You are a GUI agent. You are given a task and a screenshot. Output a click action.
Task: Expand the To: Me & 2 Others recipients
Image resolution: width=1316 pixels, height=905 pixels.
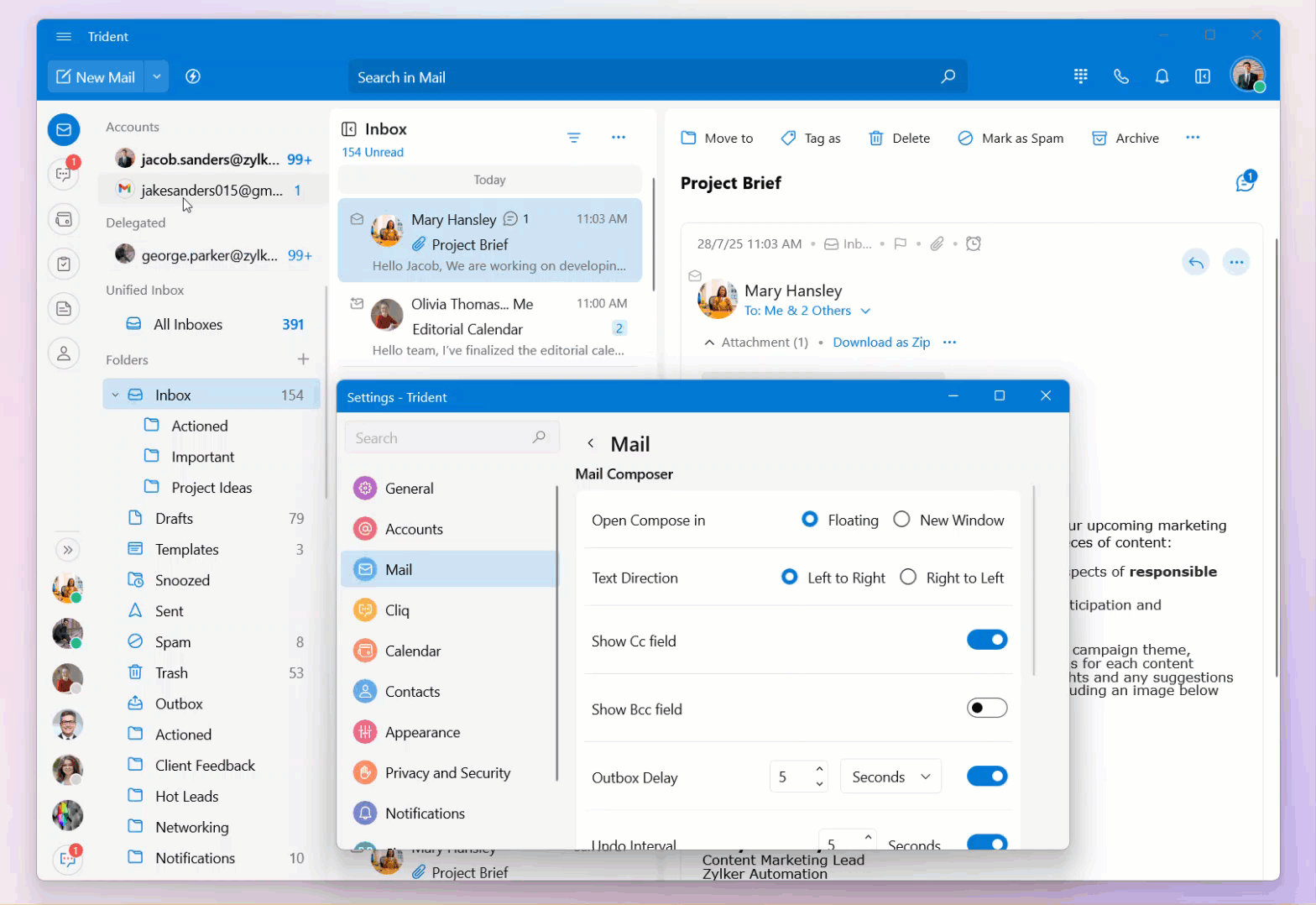pyautogui.click(x=865, y=311)
